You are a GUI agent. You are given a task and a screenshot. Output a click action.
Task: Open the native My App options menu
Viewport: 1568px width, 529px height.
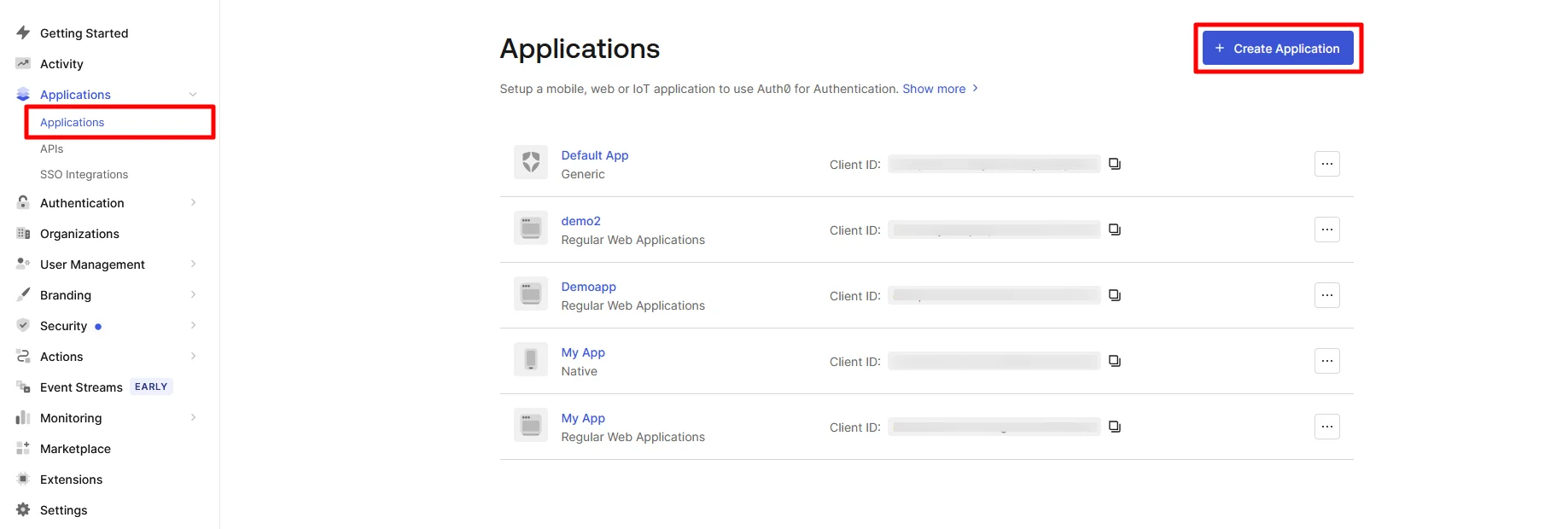1326,361
